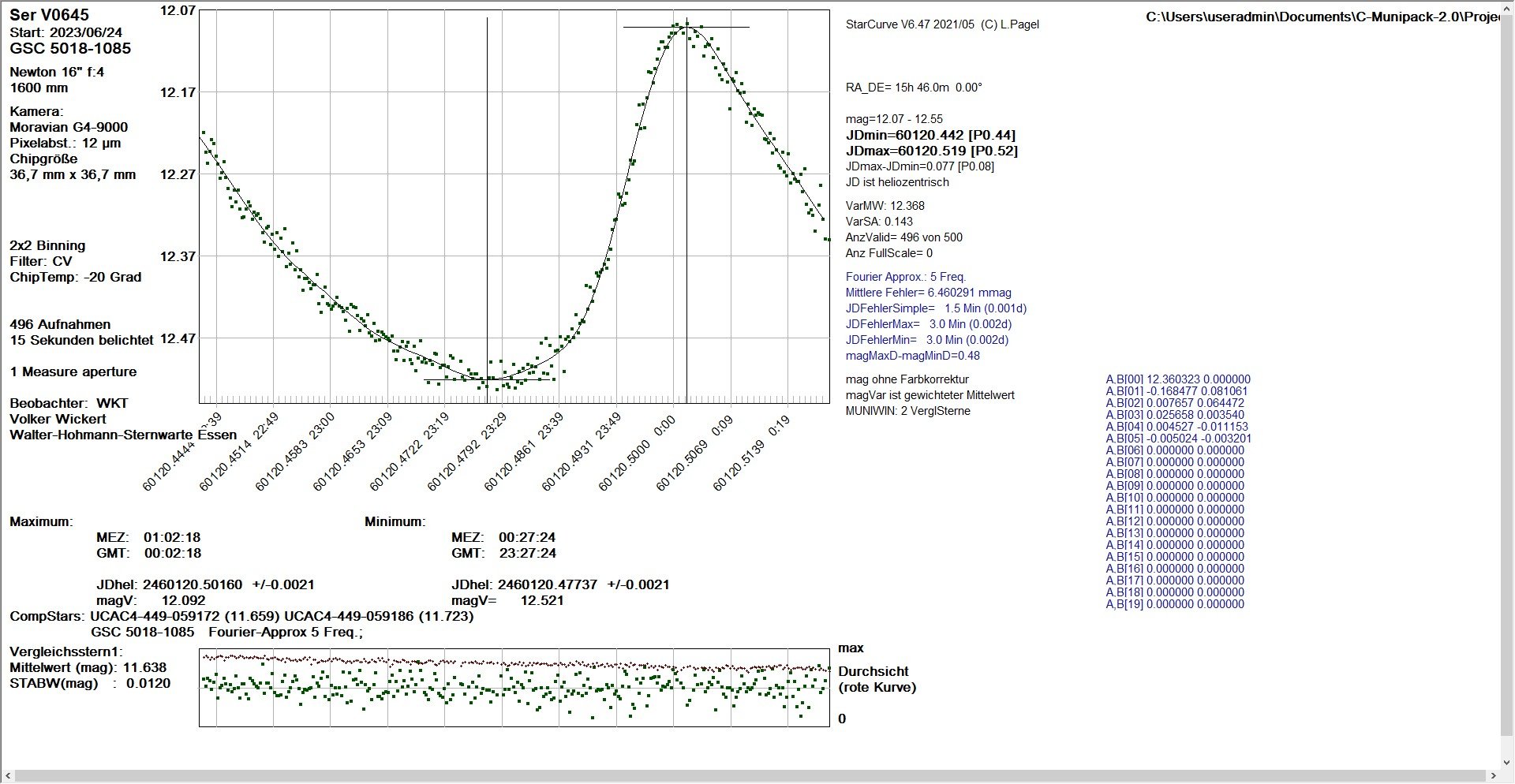Click the A,B[19] coefficient row
1515x784 pixels.
coord(1175,604)
